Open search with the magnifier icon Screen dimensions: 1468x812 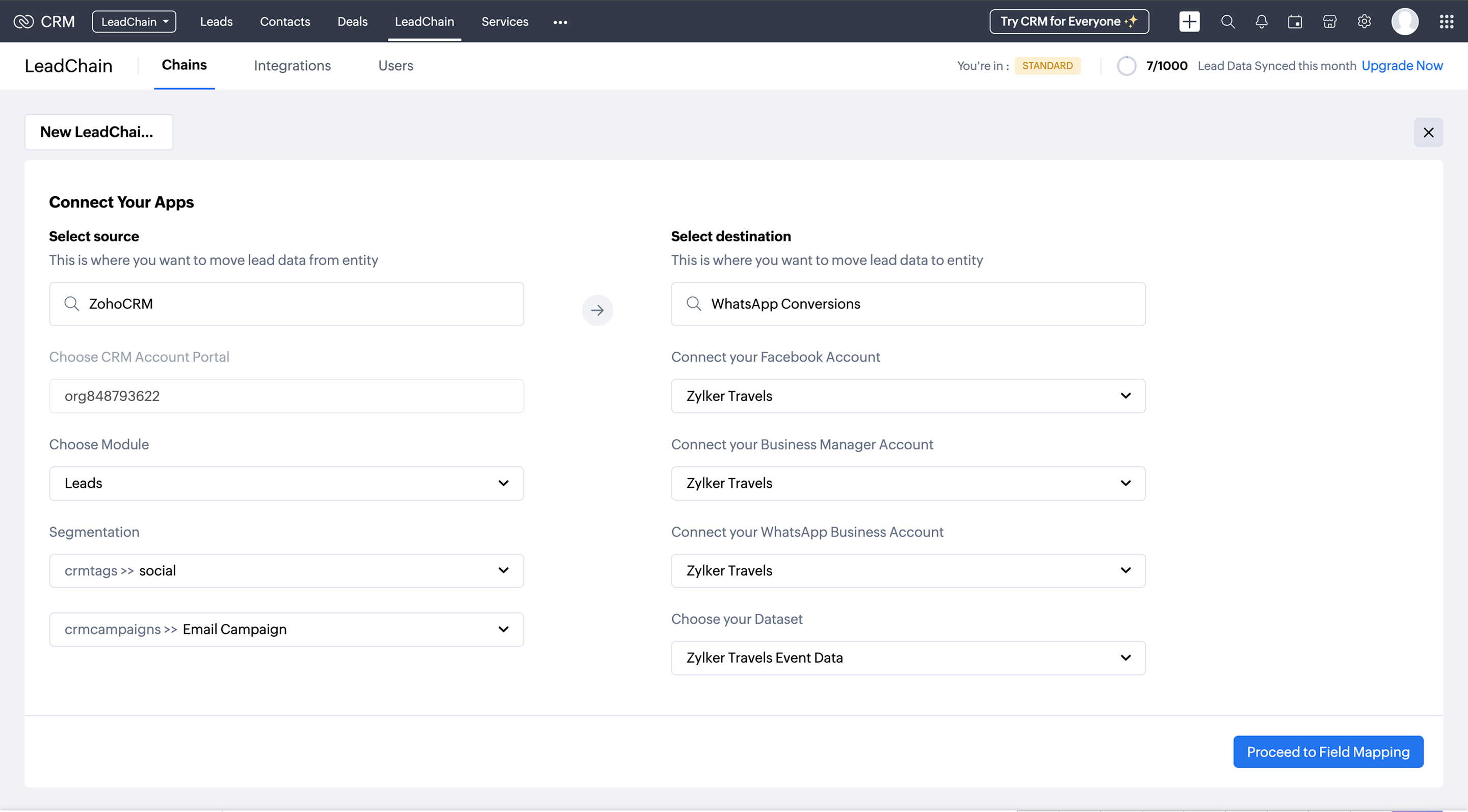pos(1227,21)
